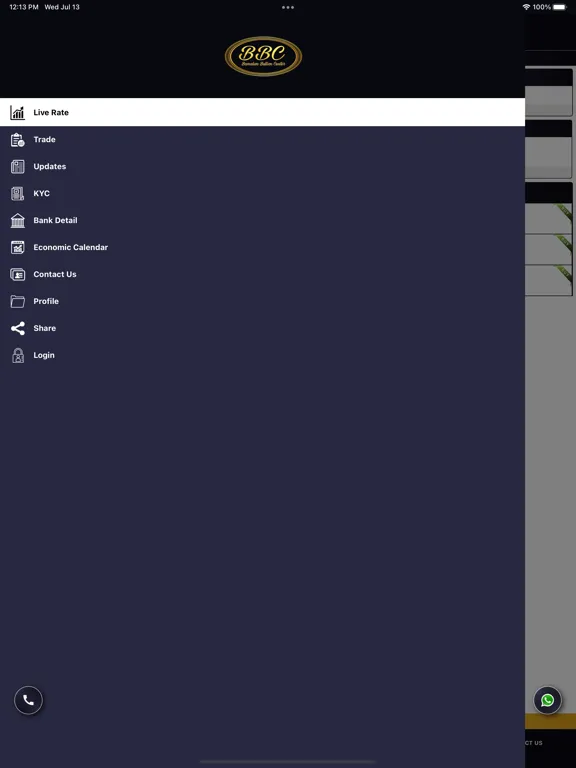
Task: Click the Economic Calendar icon
Action: click(18, 247)
